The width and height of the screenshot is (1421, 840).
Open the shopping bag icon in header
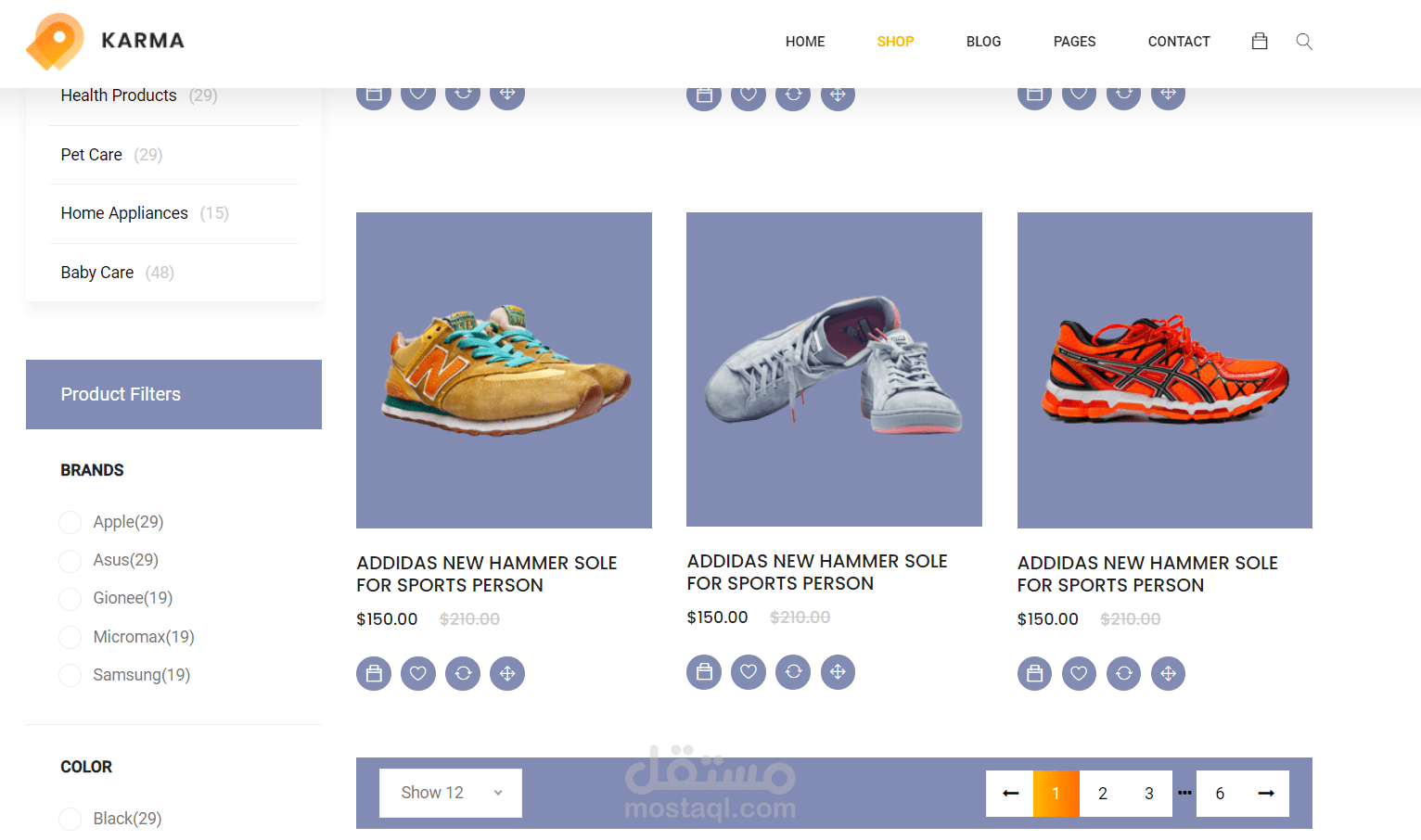[1260, 41]
